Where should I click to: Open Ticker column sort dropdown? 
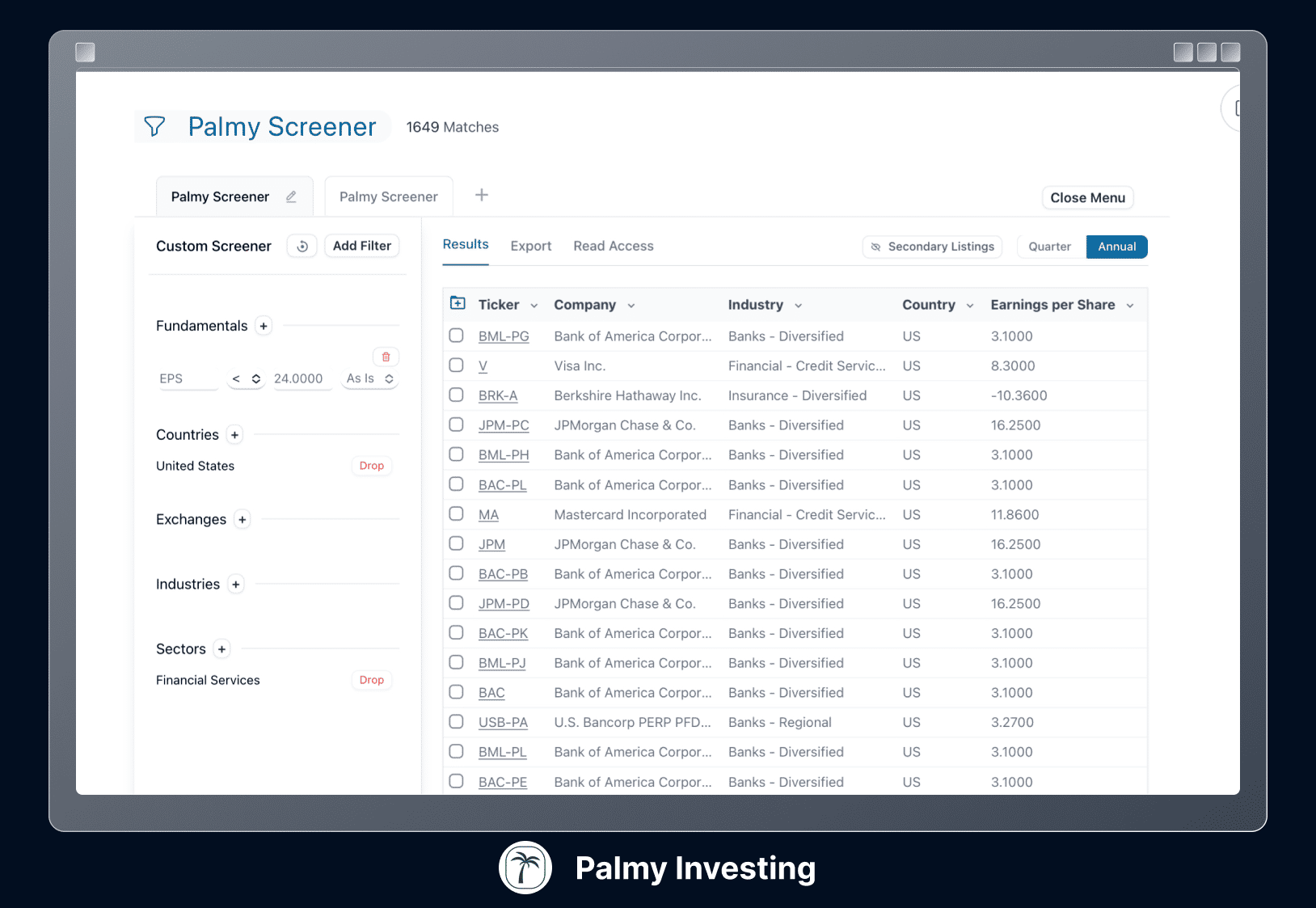tap(534, 306)
